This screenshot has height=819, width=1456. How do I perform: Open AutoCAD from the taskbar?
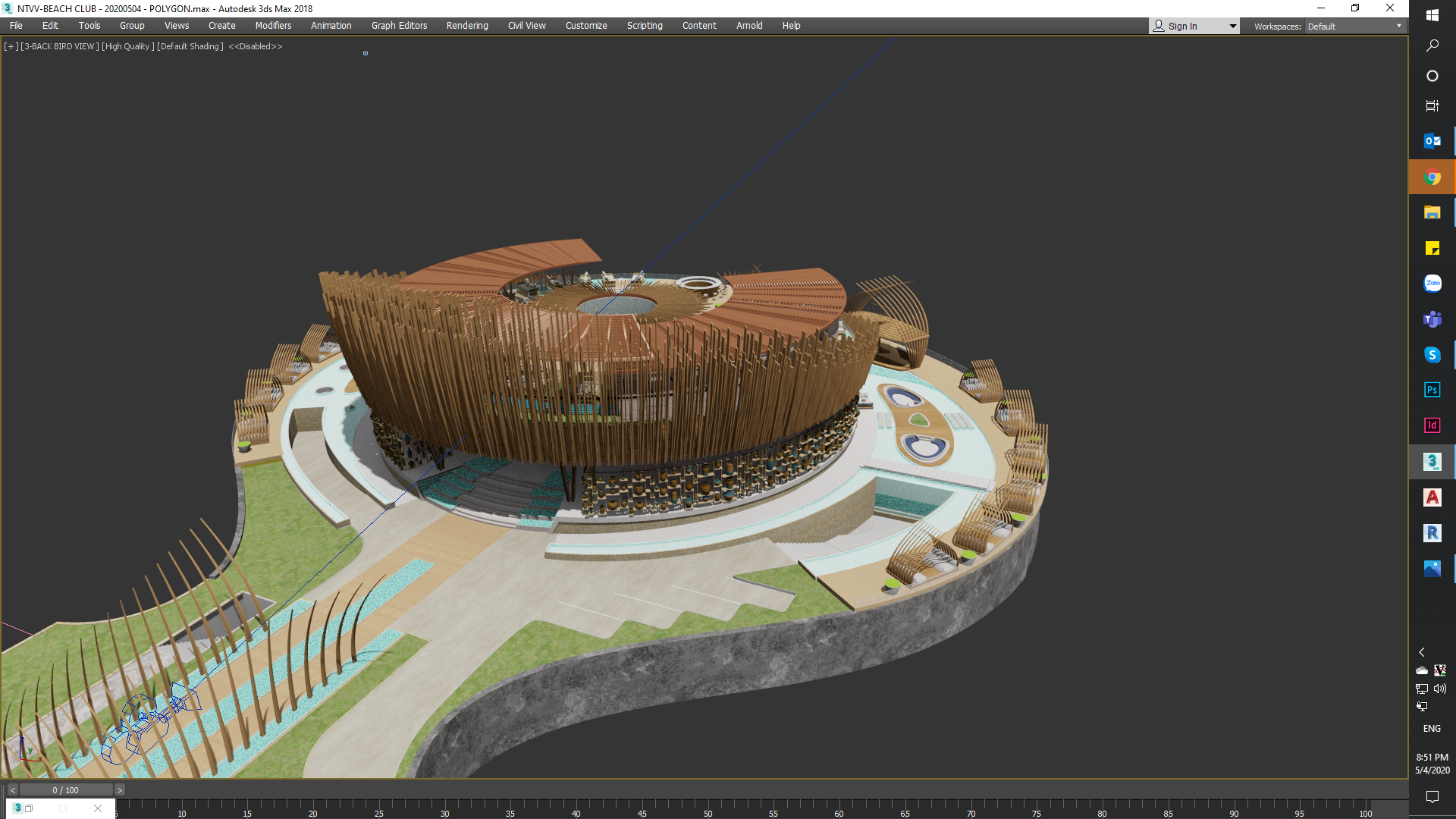pyautogui.click(x=1432, y=497)
